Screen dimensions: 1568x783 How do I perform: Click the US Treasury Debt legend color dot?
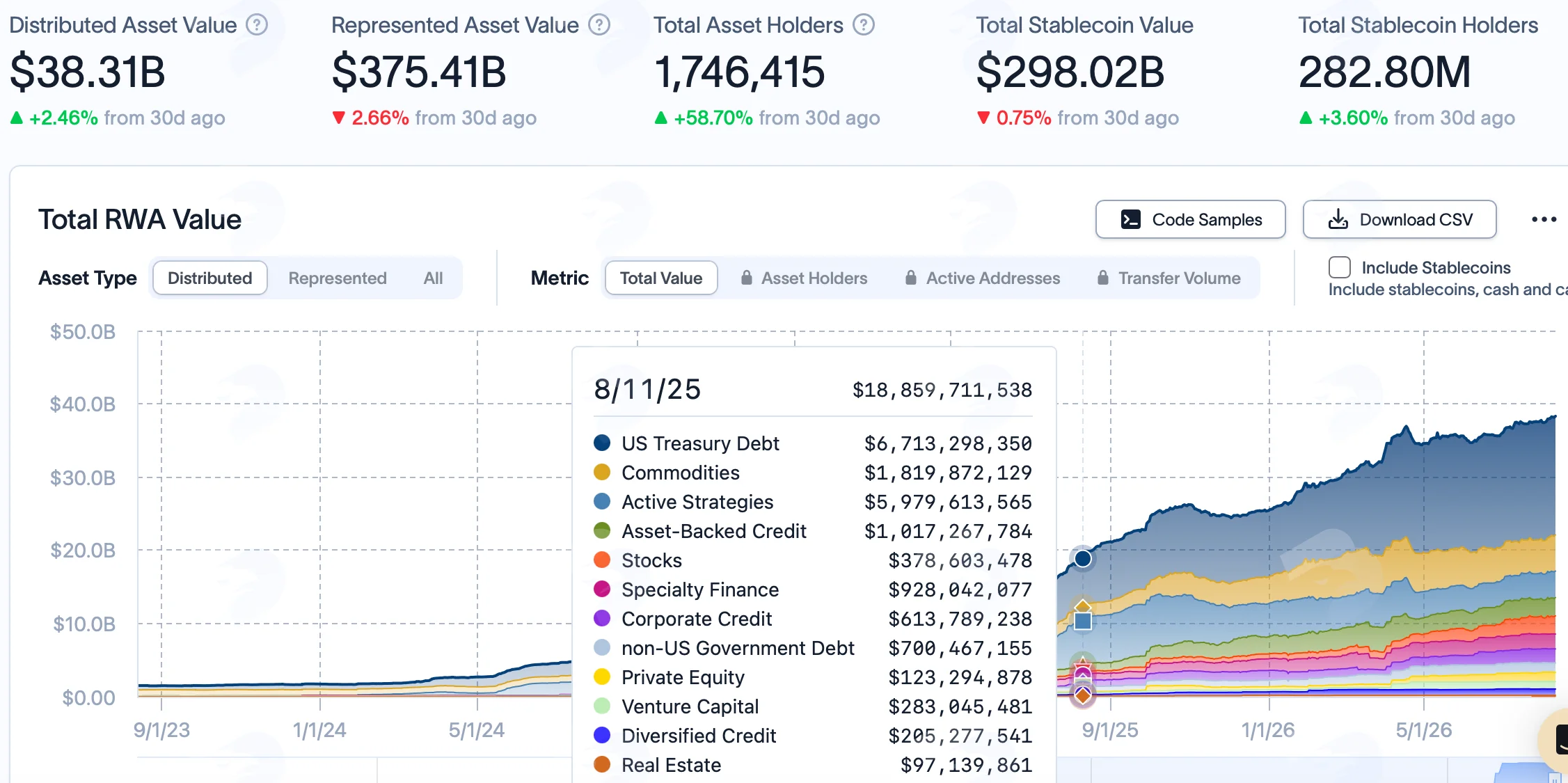[602, 443]
